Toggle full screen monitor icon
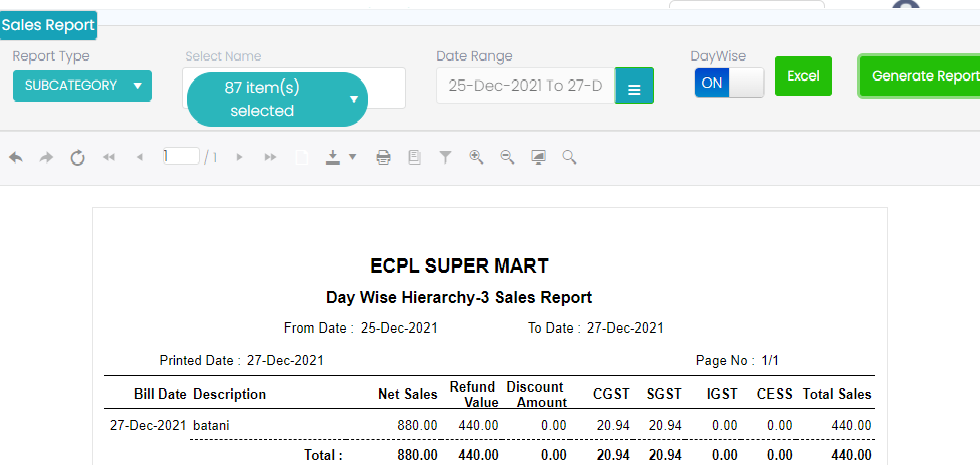 pyautogui.click(x=538, y=157)
